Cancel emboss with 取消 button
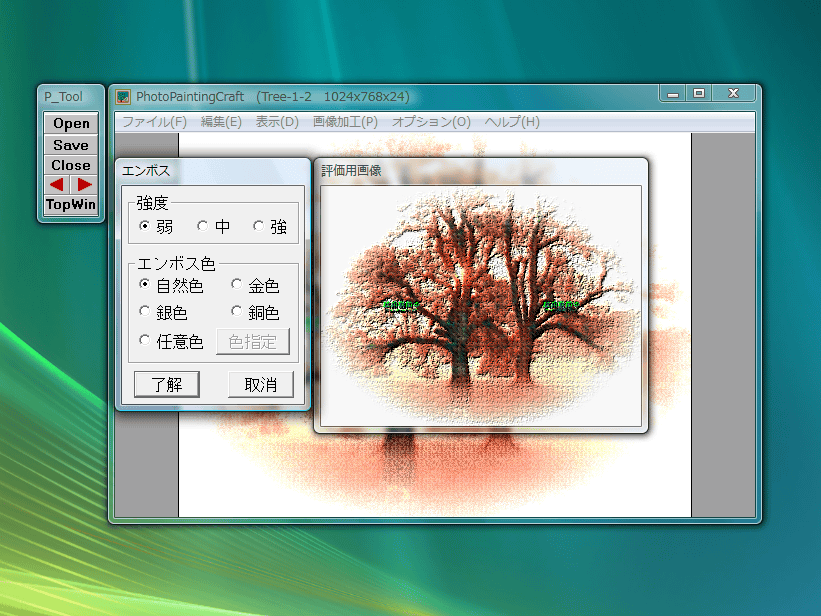821x616 pixels. 261,385
